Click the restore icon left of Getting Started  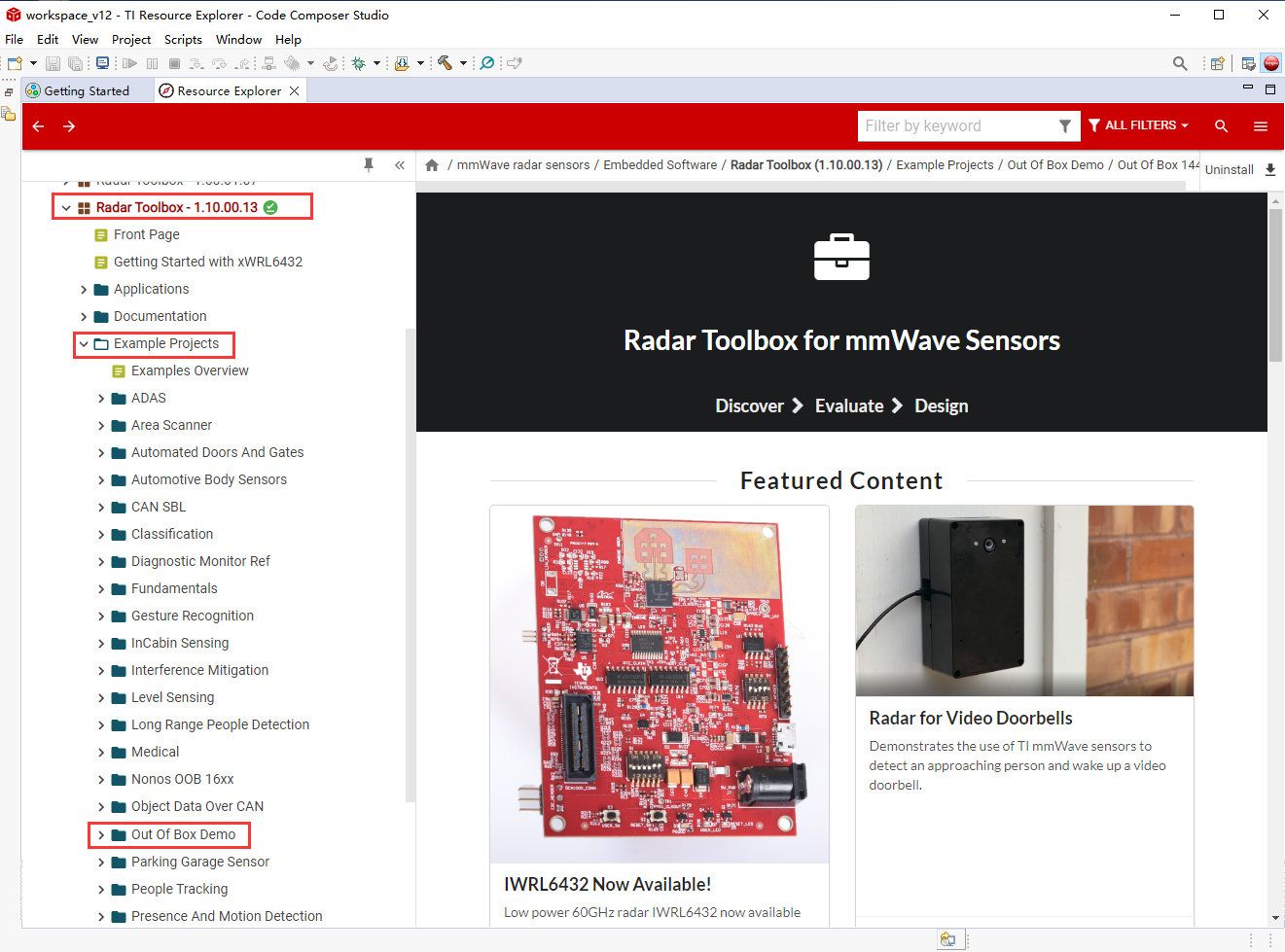pyautogui.click(x=9, y=92)
